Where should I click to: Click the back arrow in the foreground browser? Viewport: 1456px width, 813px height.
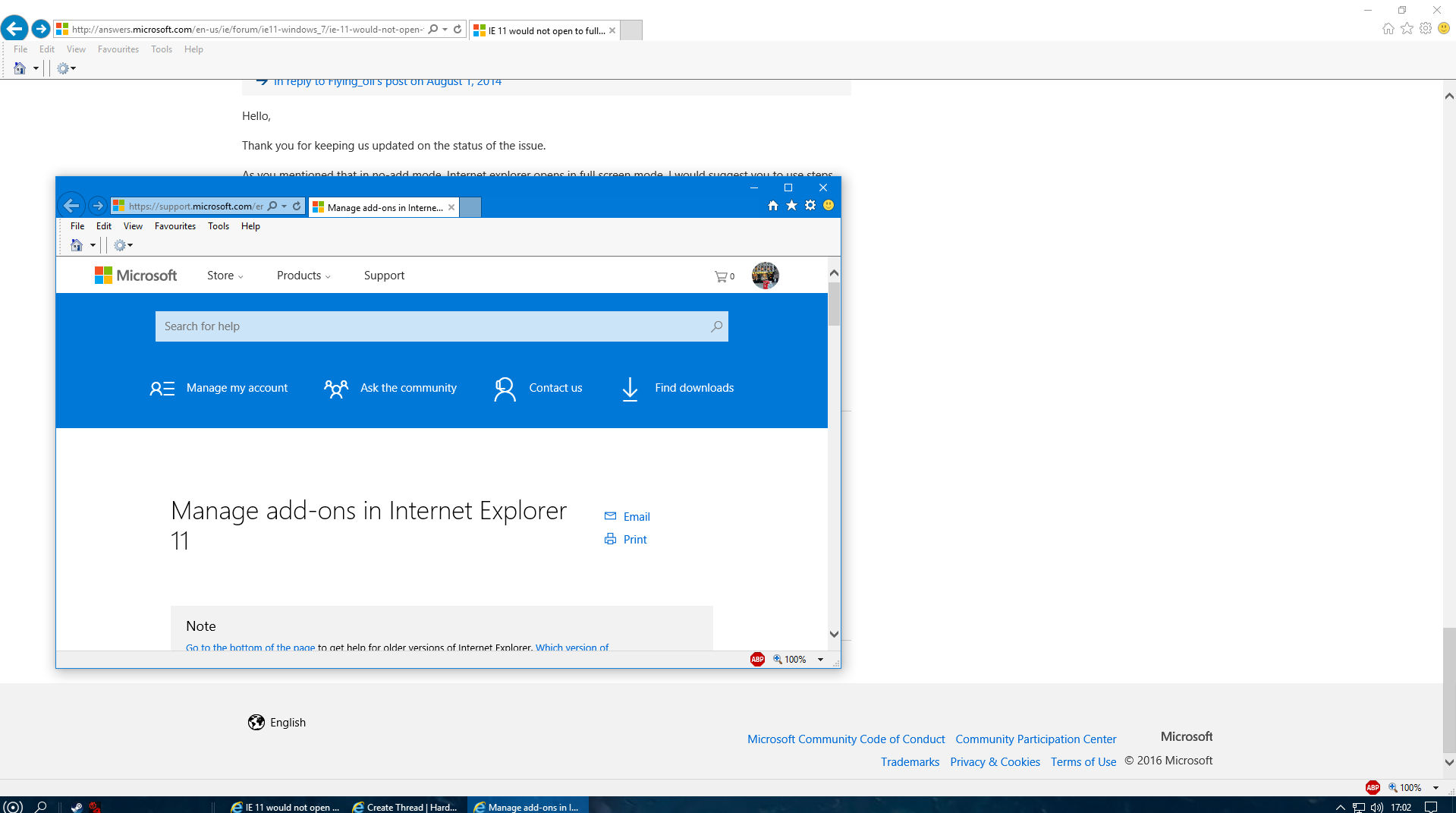71,206
